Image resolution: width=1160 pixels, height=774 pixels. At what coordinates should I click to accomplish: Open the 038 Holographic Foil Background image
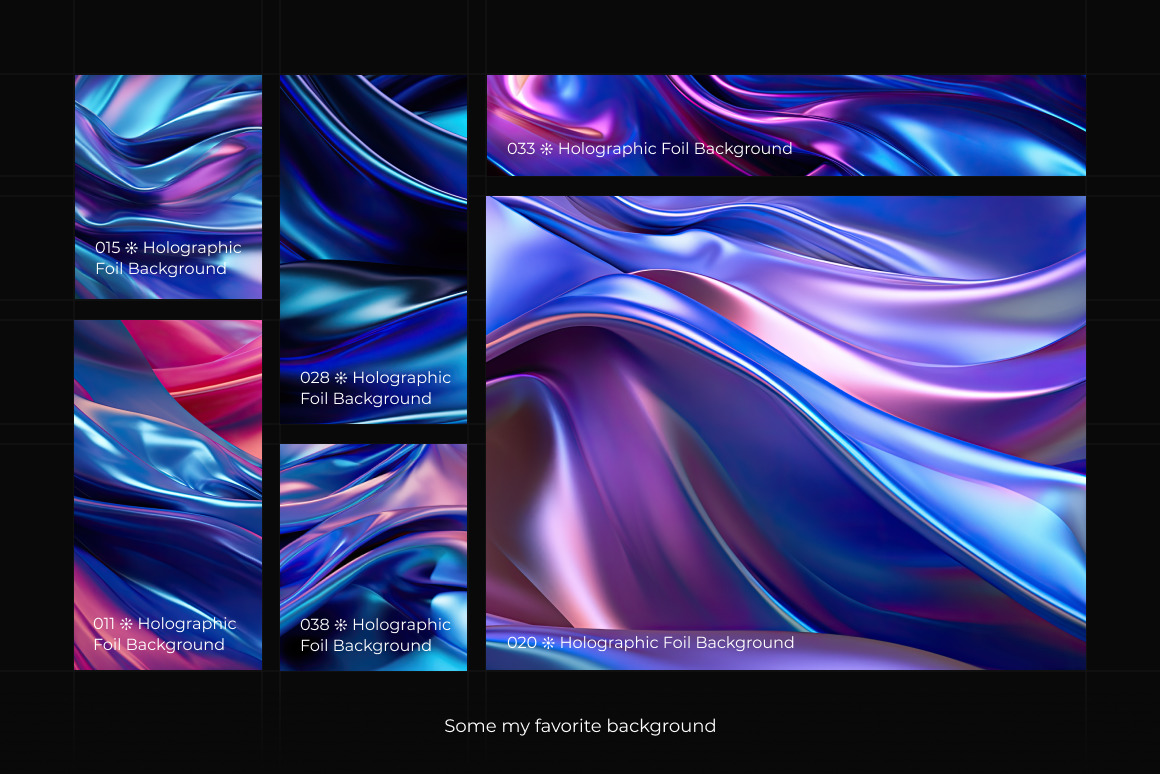click(373, 557)
